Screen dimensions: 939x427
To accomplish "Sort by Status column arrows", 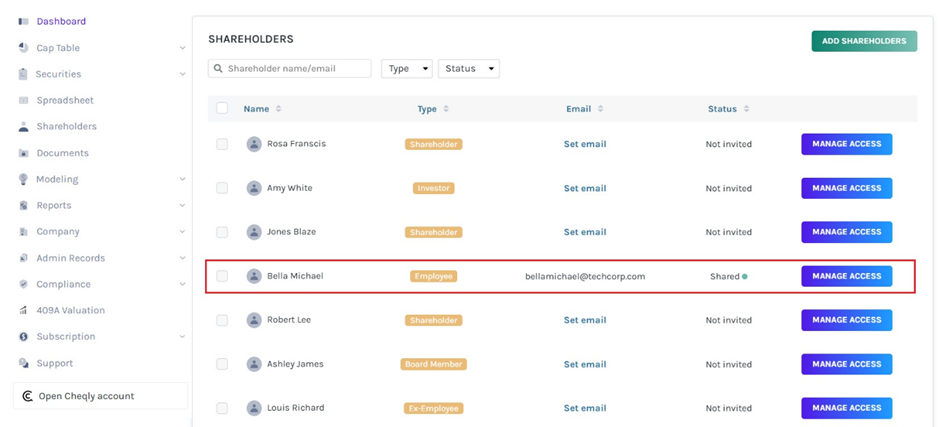I will (746, 109).
